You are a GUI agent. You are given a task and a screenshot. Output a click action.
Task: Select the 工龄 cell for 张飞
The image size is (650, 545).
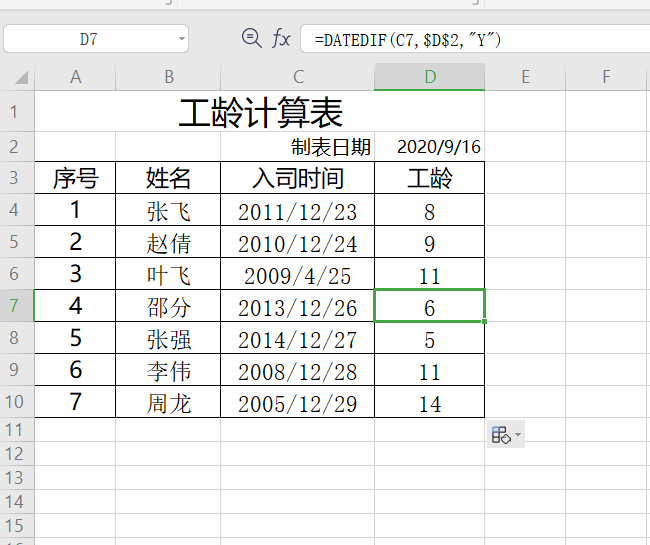point(429,210)
